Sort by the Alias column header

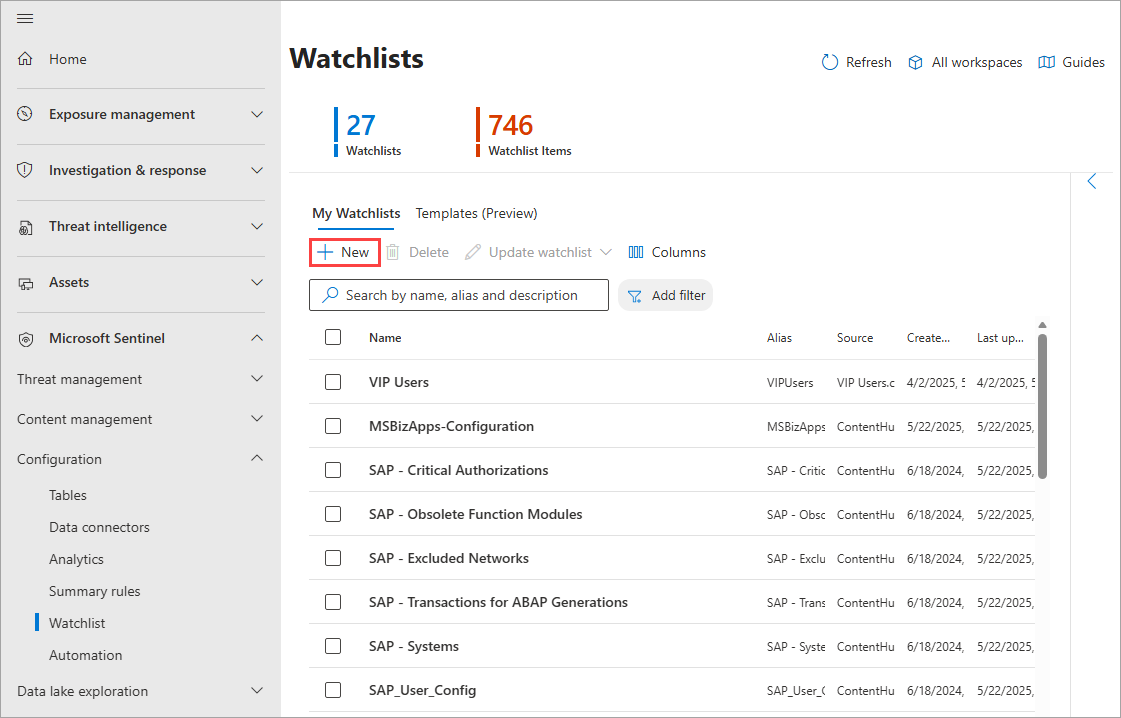[779, 338]
